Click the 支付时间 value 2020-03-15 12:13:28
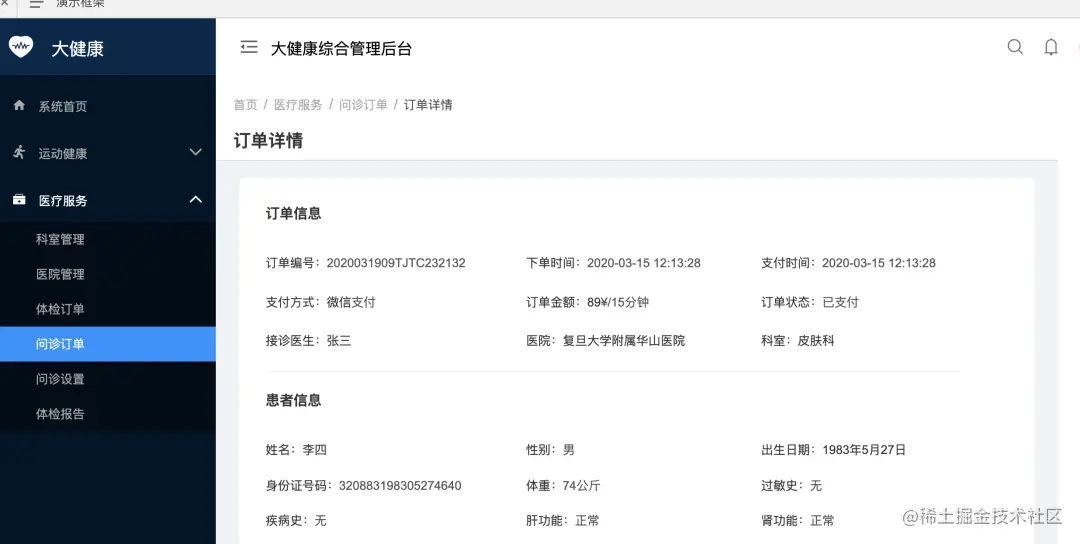The width and height of the screenshot is (1080, 544). coord(879,263)
